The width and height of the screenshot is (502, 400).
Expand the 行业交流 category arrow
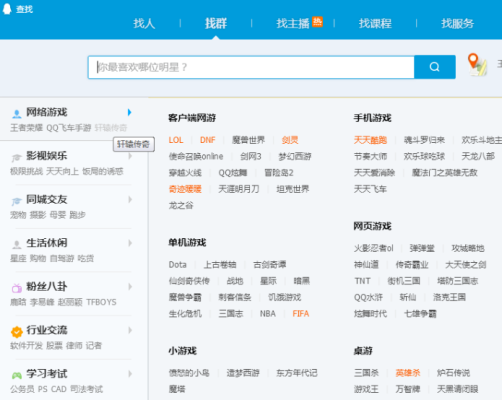point(130,330)
